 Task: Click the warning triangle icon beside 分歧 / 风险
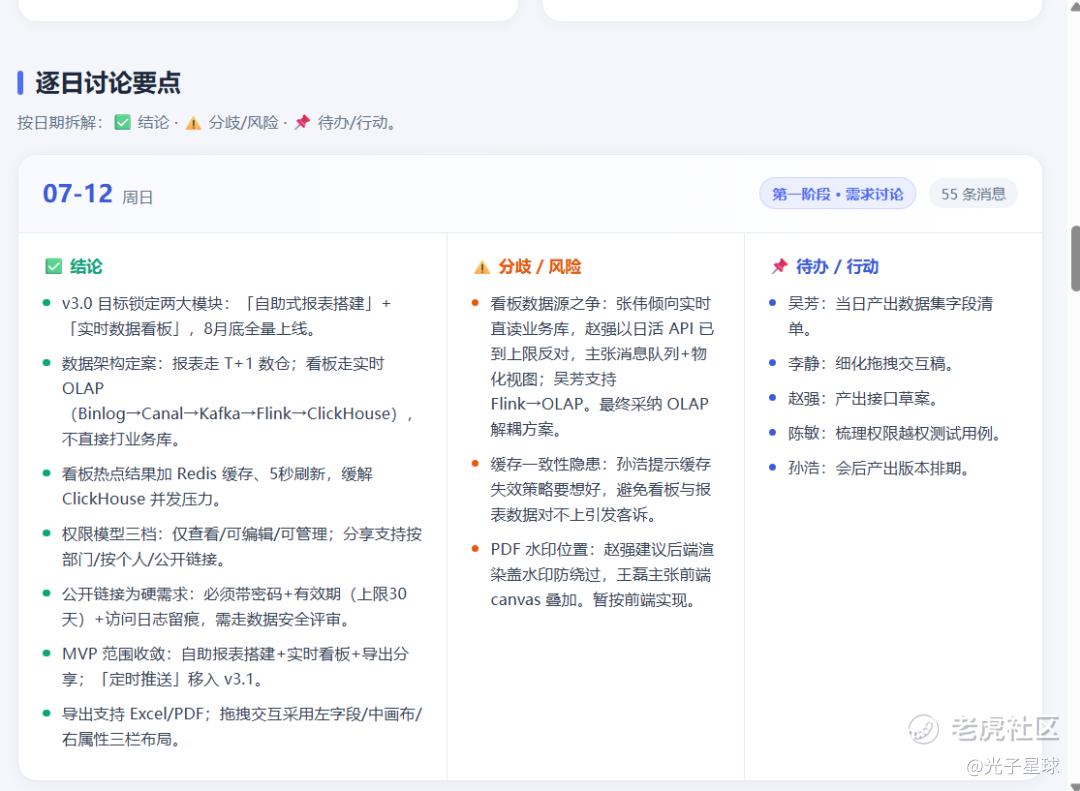tap(482, 267)
